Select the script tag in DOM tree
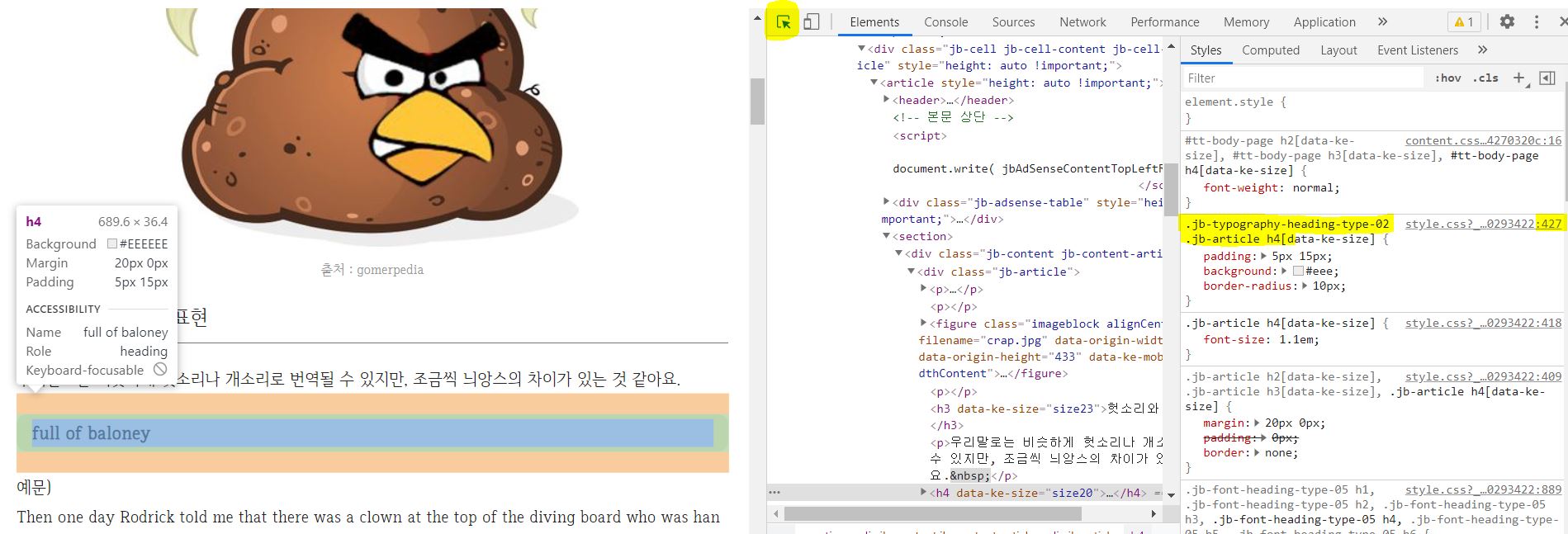Image resolution: width=1568 pixels, height=534 pixels. tap(920, 135)
